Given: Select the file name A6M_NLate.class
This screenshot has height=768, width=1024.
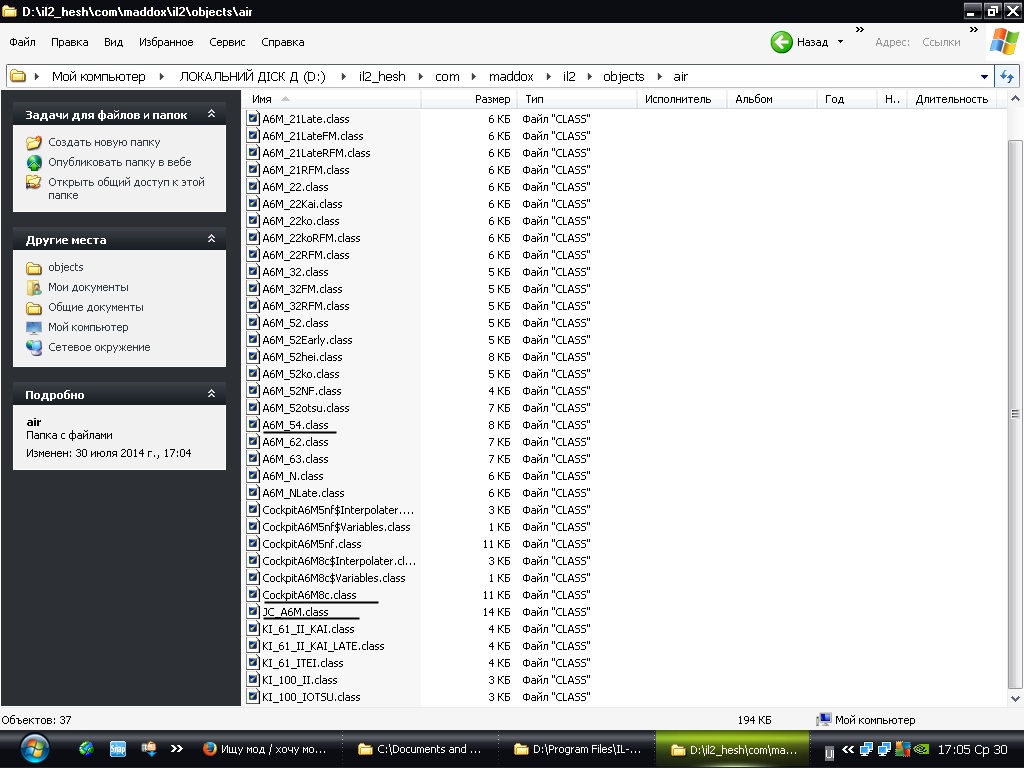Looking at the screenshot, I should [x=303, y=493].
